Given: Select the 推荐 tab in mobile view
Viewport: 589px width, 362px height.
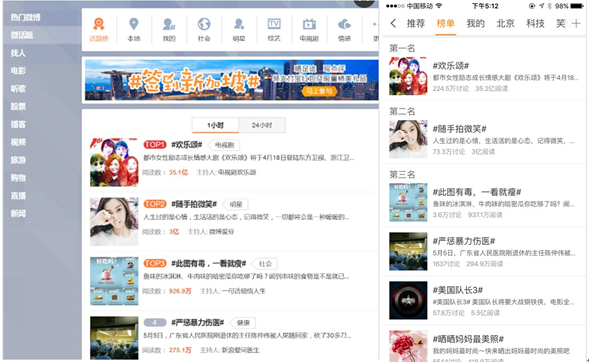Looking at the screenshot, I should tap(416, 24).
